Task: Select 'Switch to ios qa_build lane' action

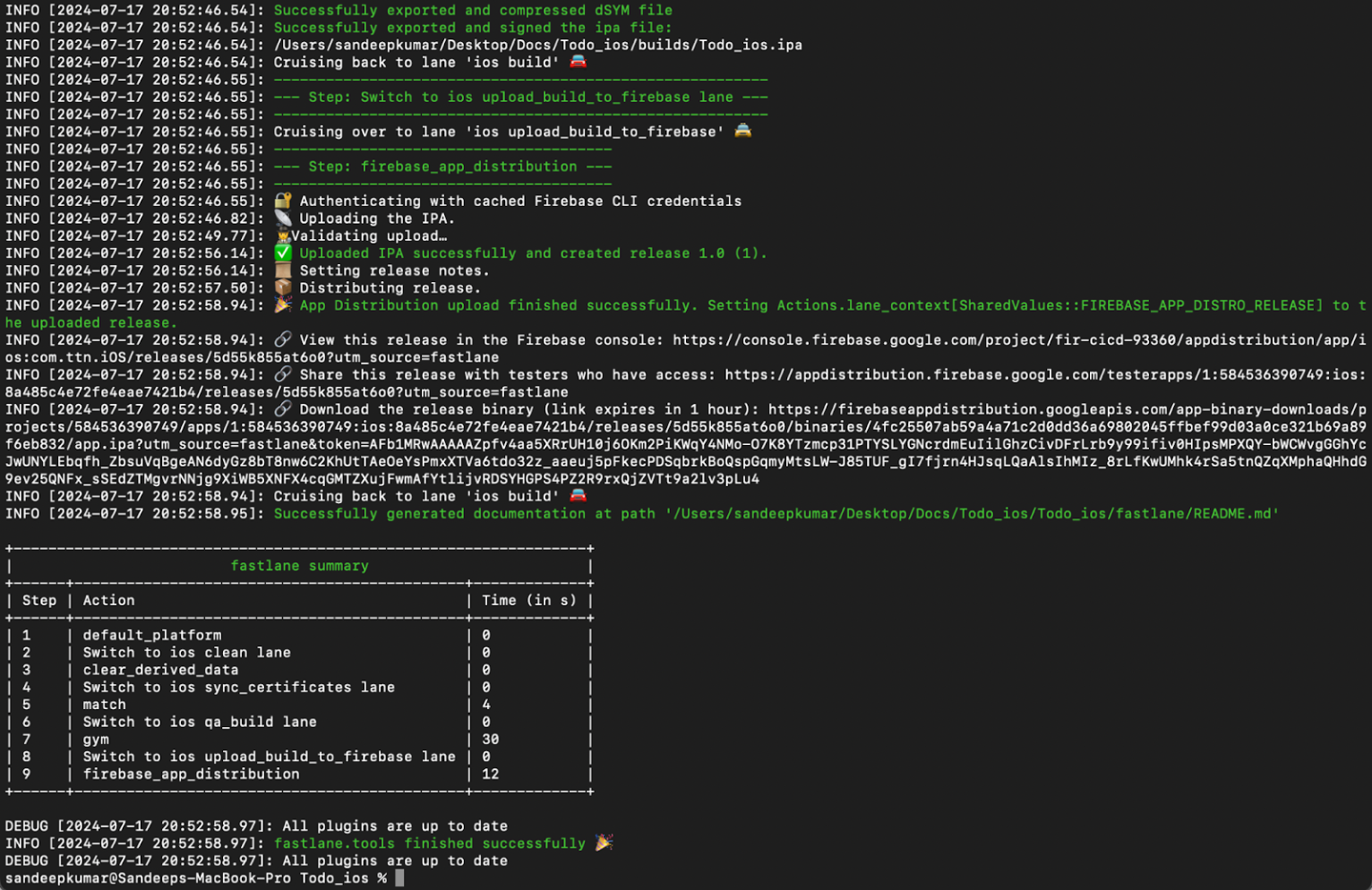Action: [200, 721]
